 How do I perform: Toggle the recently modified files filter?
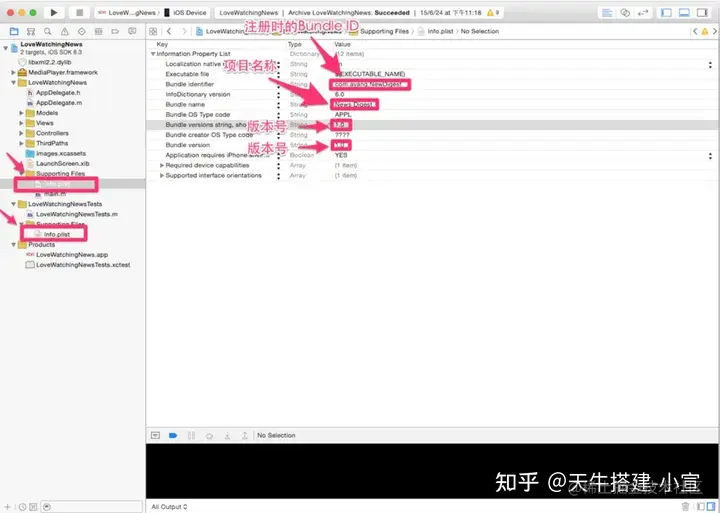pyautogui.click(x=22, y=507)
